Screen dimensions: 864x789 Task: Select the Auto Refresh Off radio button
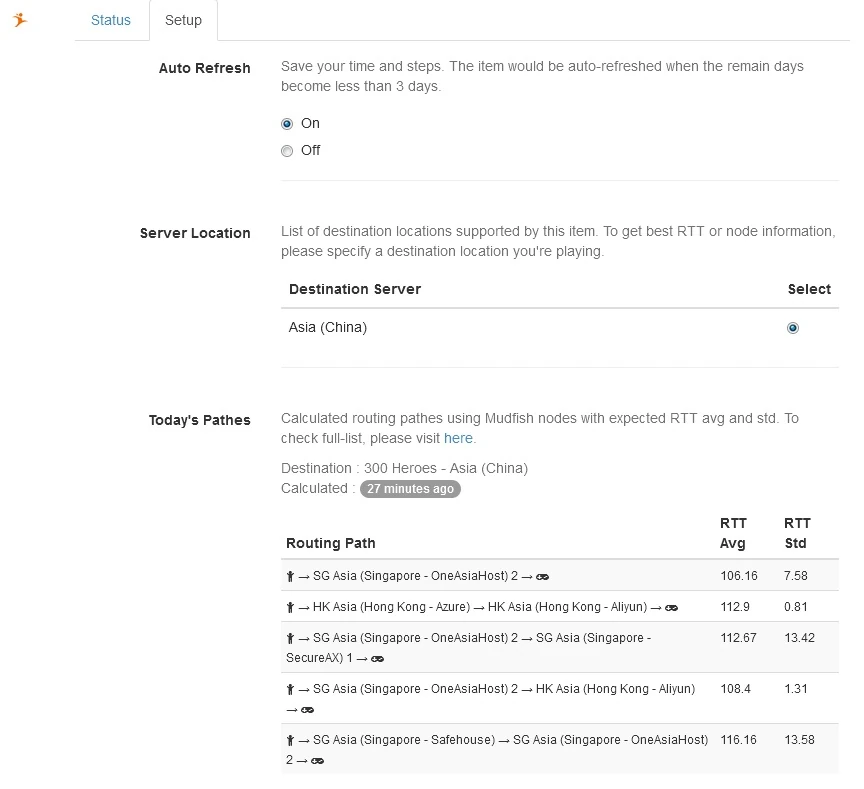pyautogui.click(x=287, y=151)
